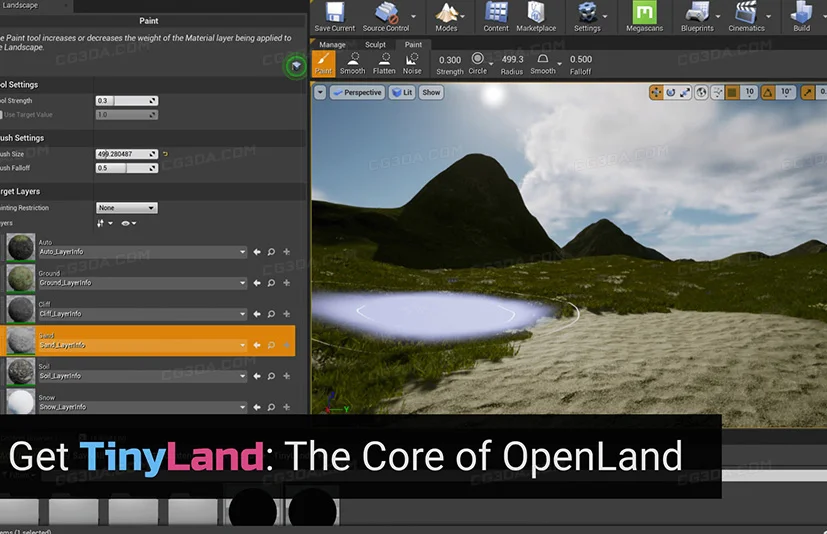The width and height of the screenshot is (827, 534).
Task: Adjust the Brush Size 499.280487 slider
Action: pos(127,154)
